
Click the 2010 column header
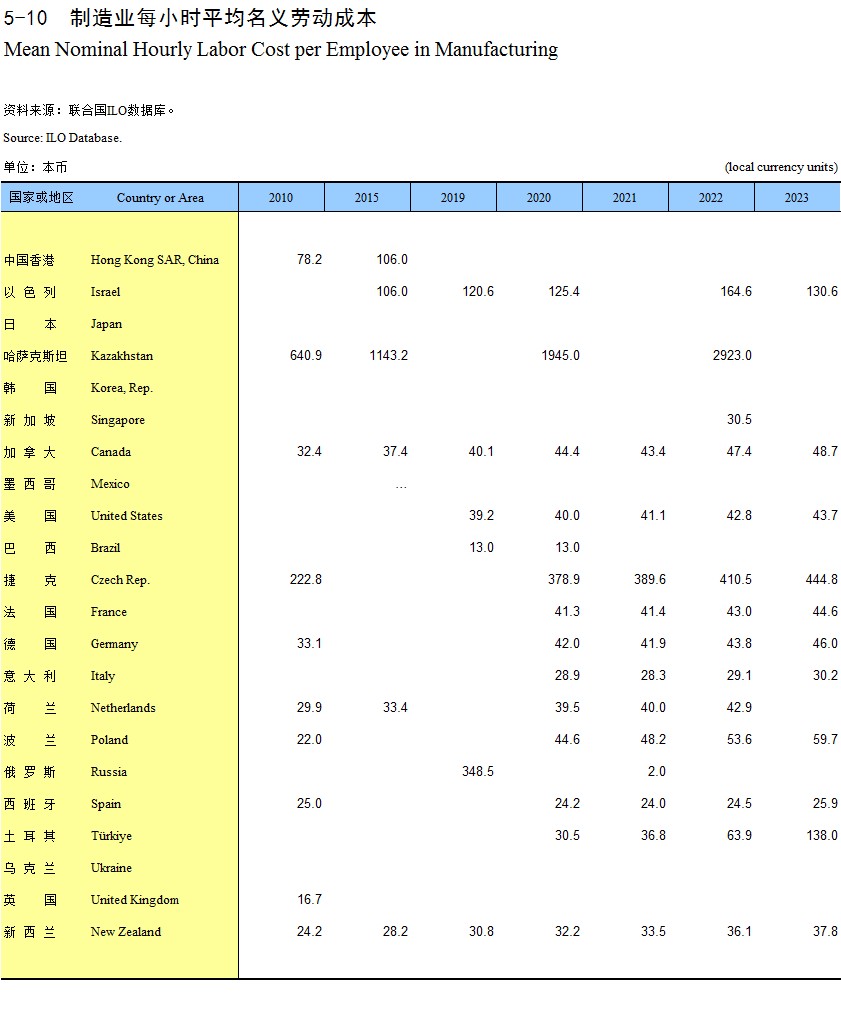[x=281, y=198]
